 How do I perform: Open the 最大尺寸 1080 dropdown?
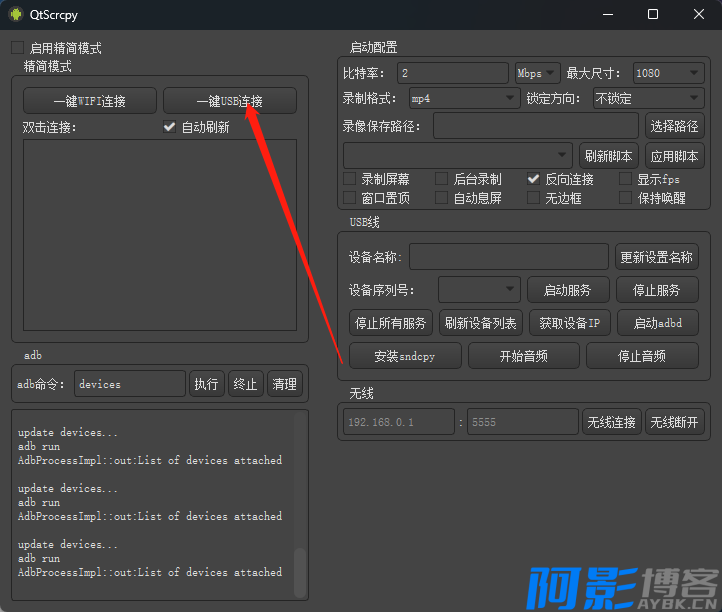pos(669,73)
